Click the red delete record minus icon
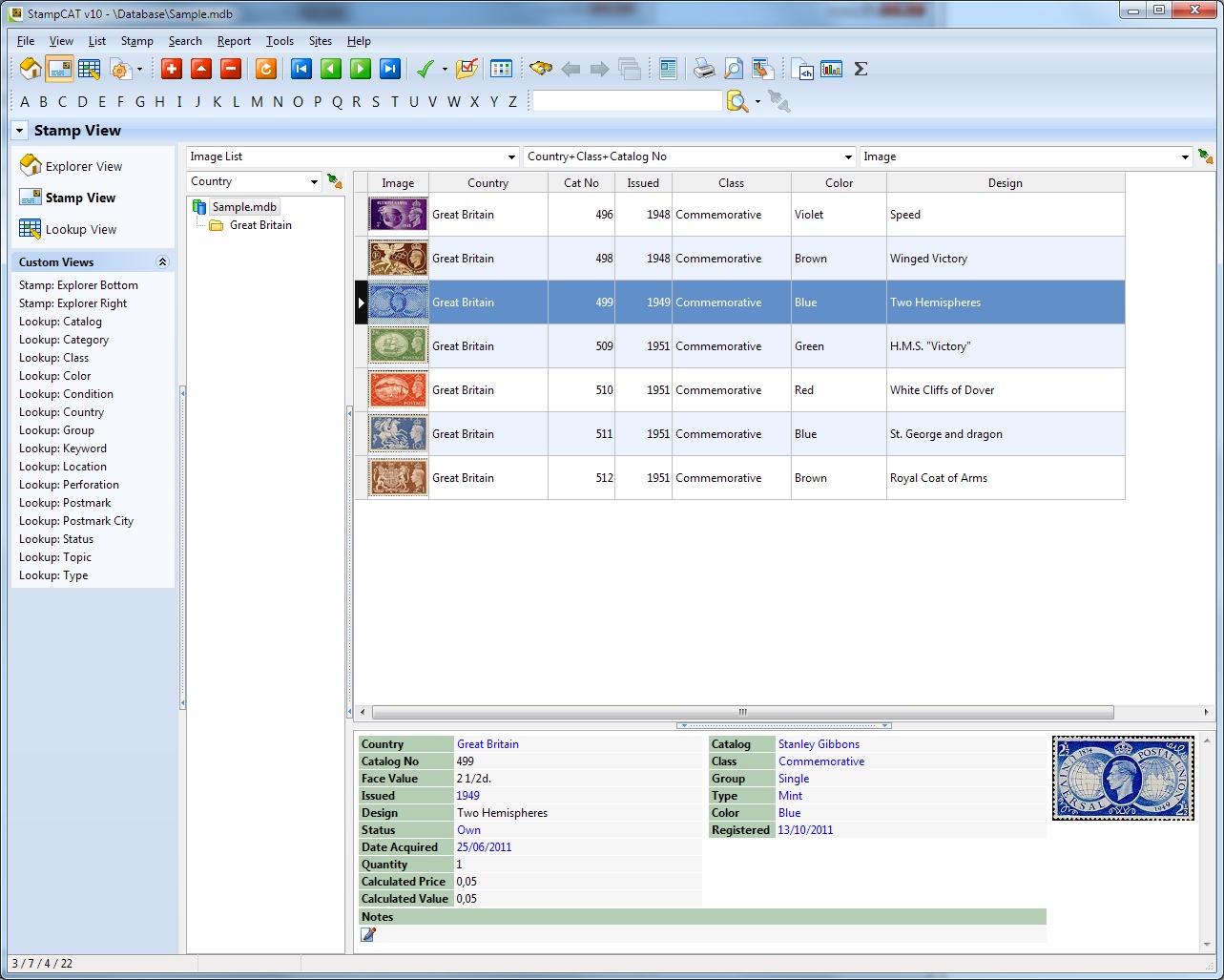This screenshot has width=1224, height=980. [x=230, y=69]
